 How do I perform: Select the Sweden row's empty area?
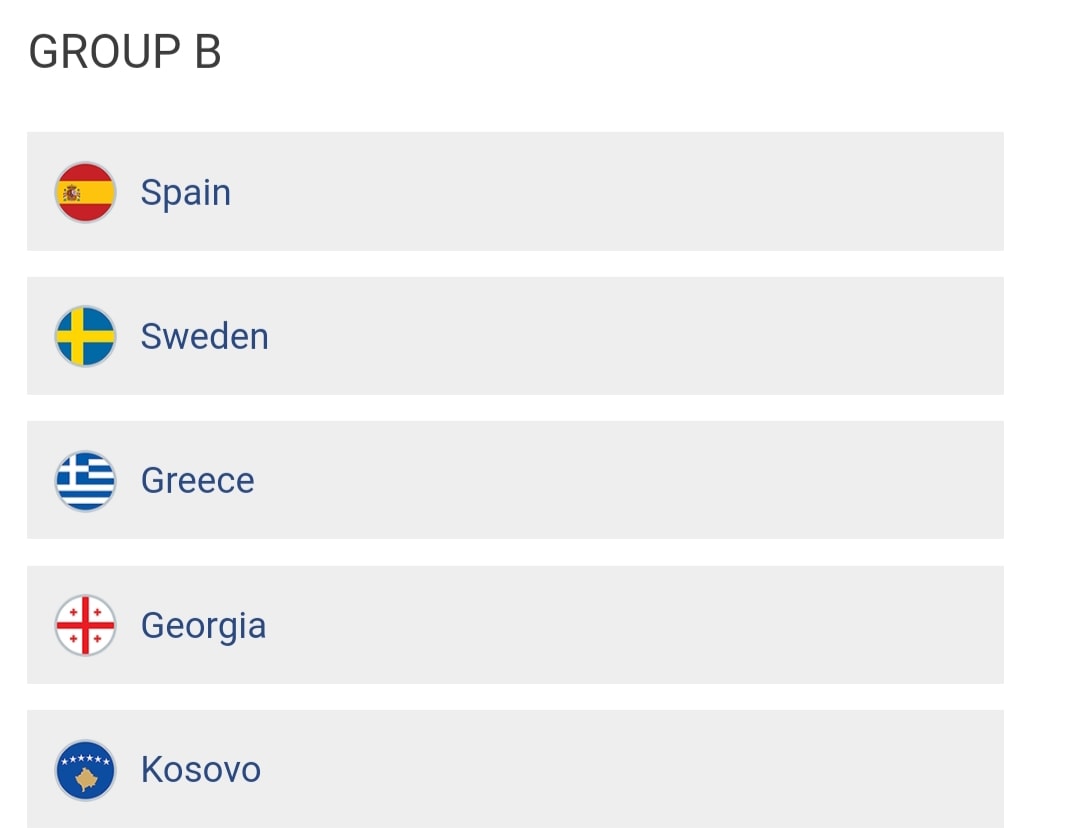pos(634,336)
